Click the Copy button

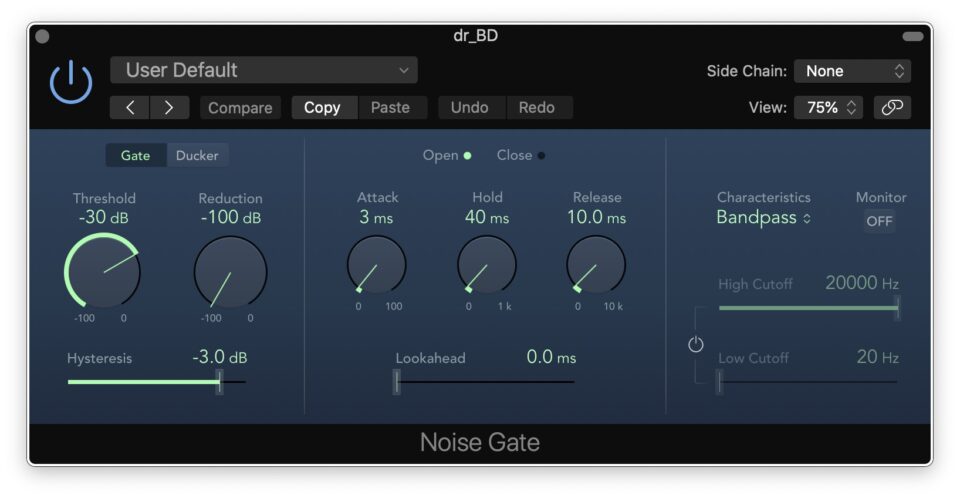click(322, 108)
